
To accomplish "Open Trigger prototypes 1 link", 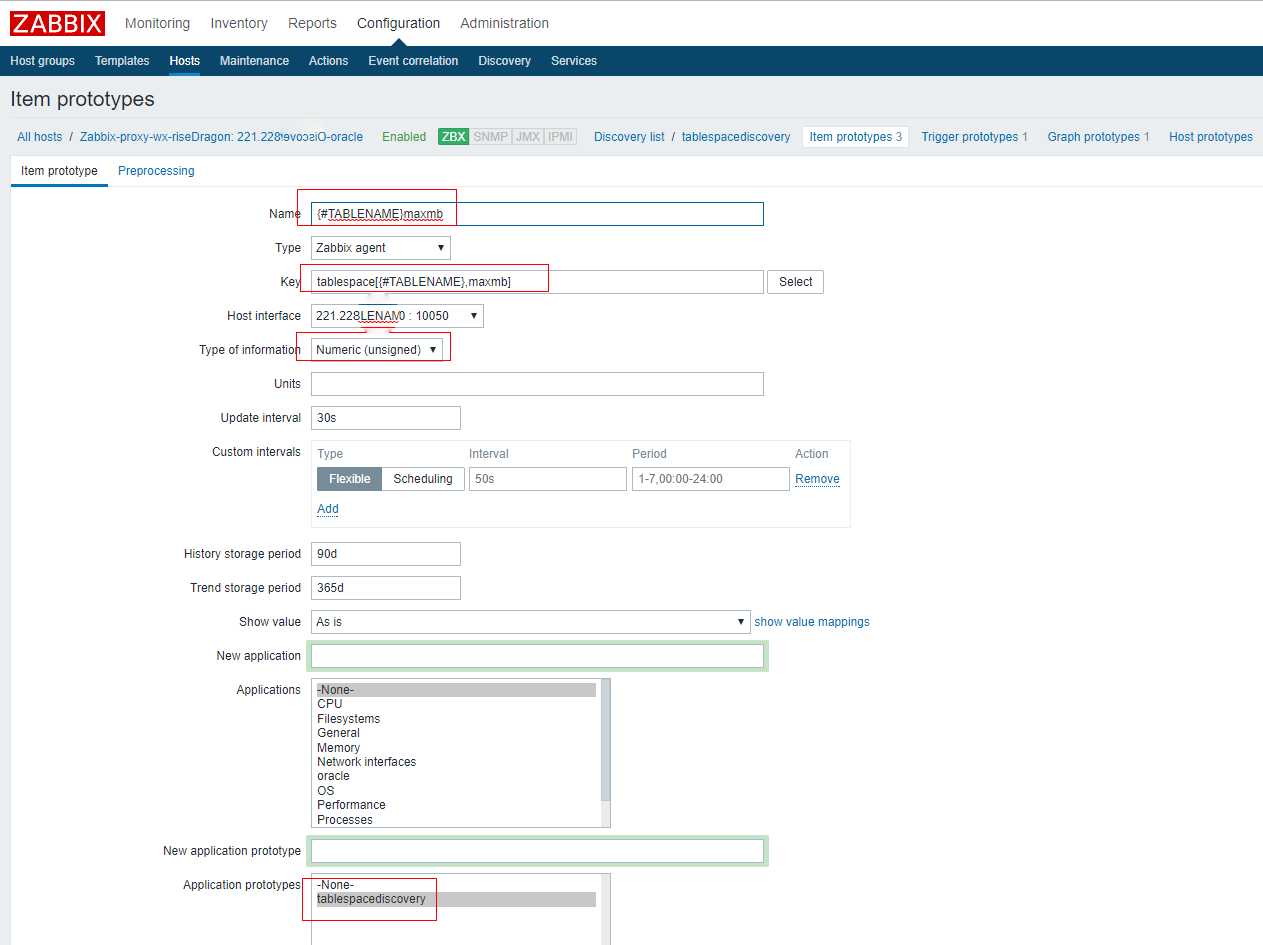I will (974, 137).
